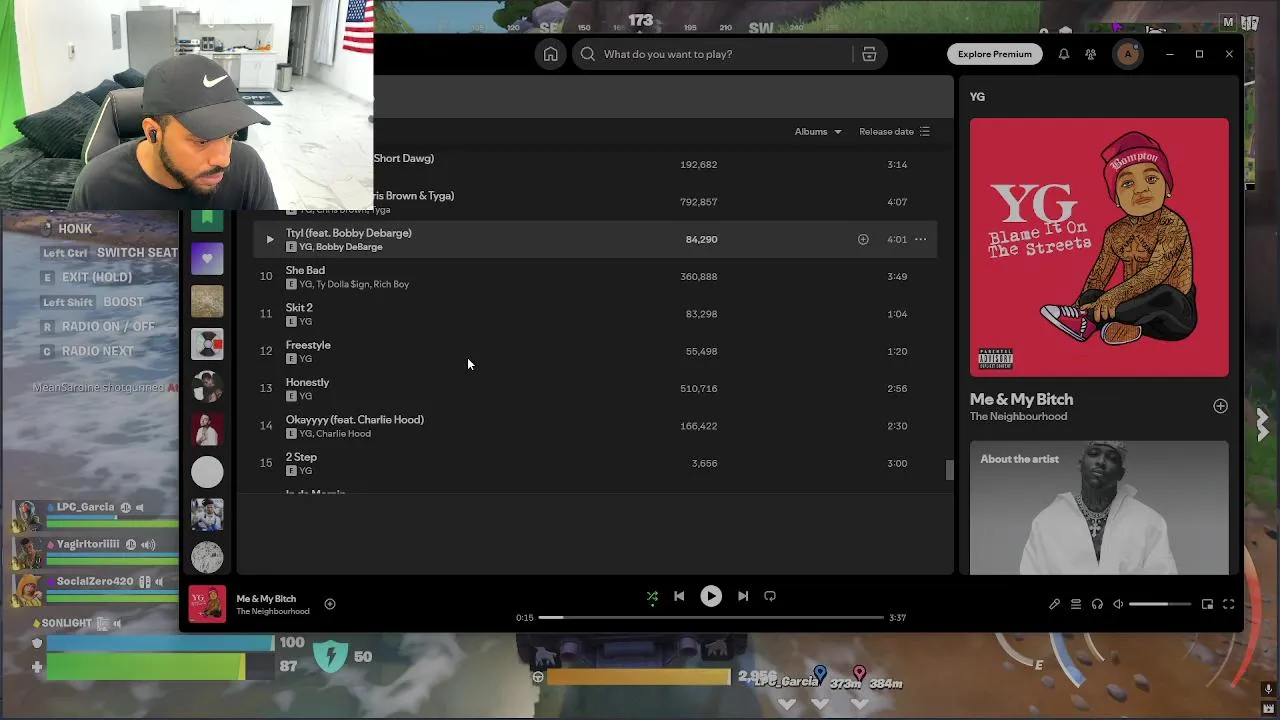Click the tracklist vertical scrollbar

950,469
